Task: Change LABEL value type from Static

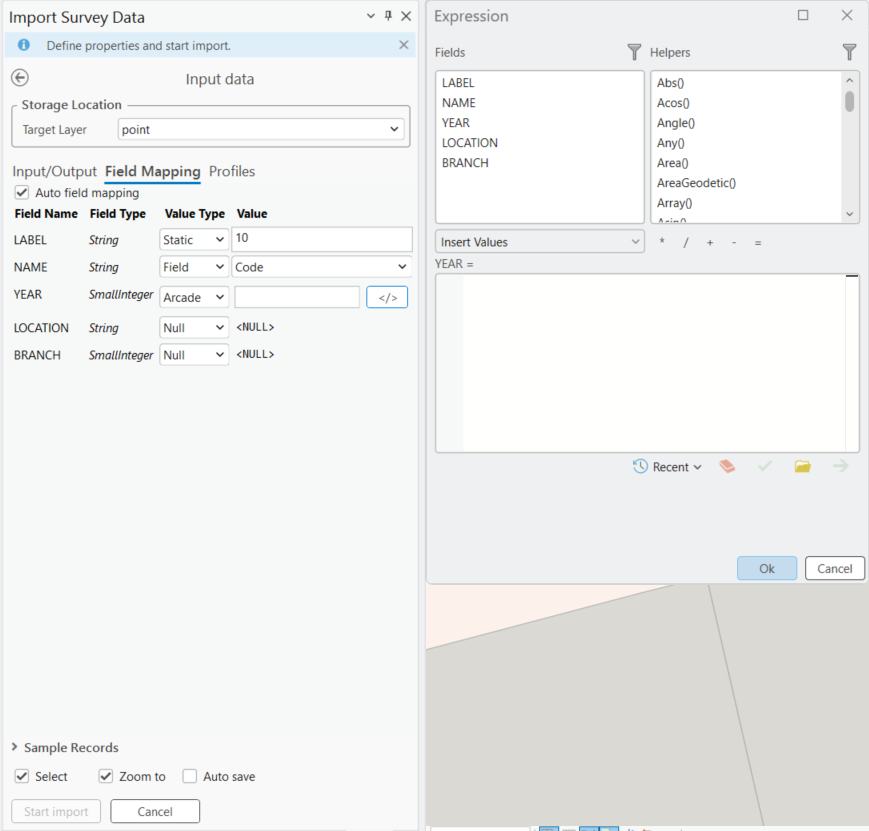Action: pyautogui.click(x=193, y=240)
